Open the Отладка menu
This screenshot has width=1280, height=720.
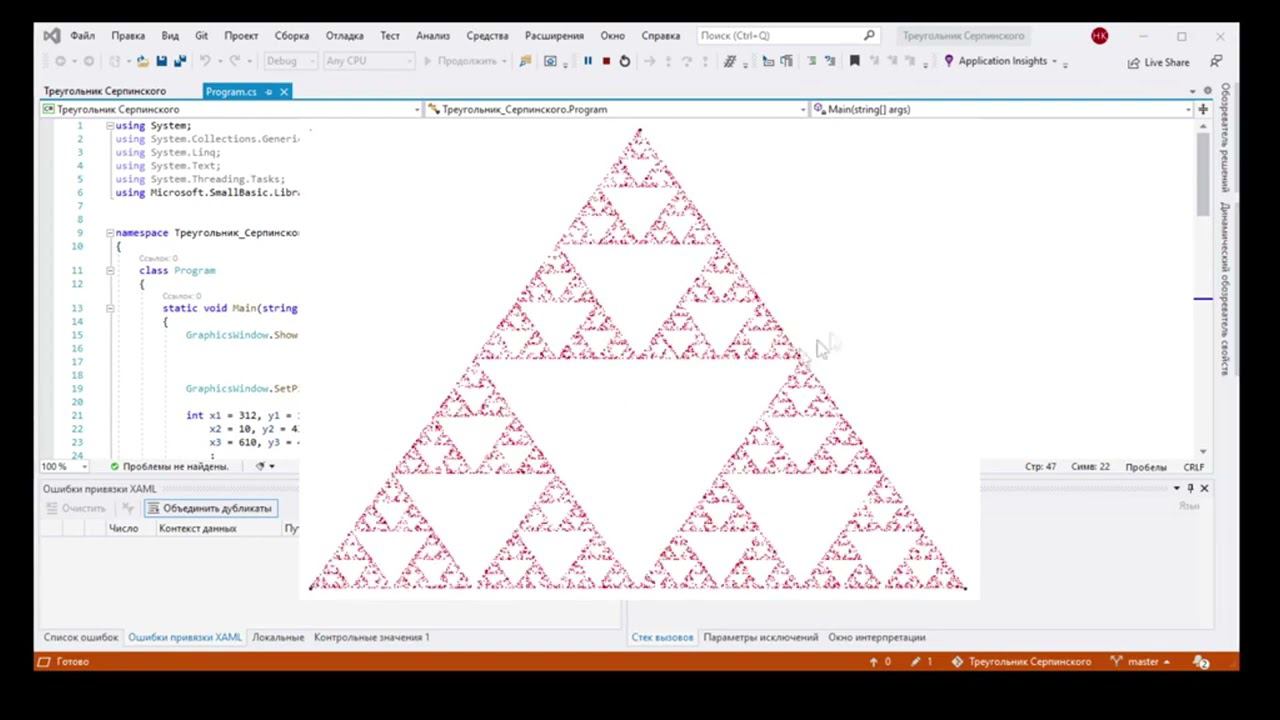tap(345, 35)
